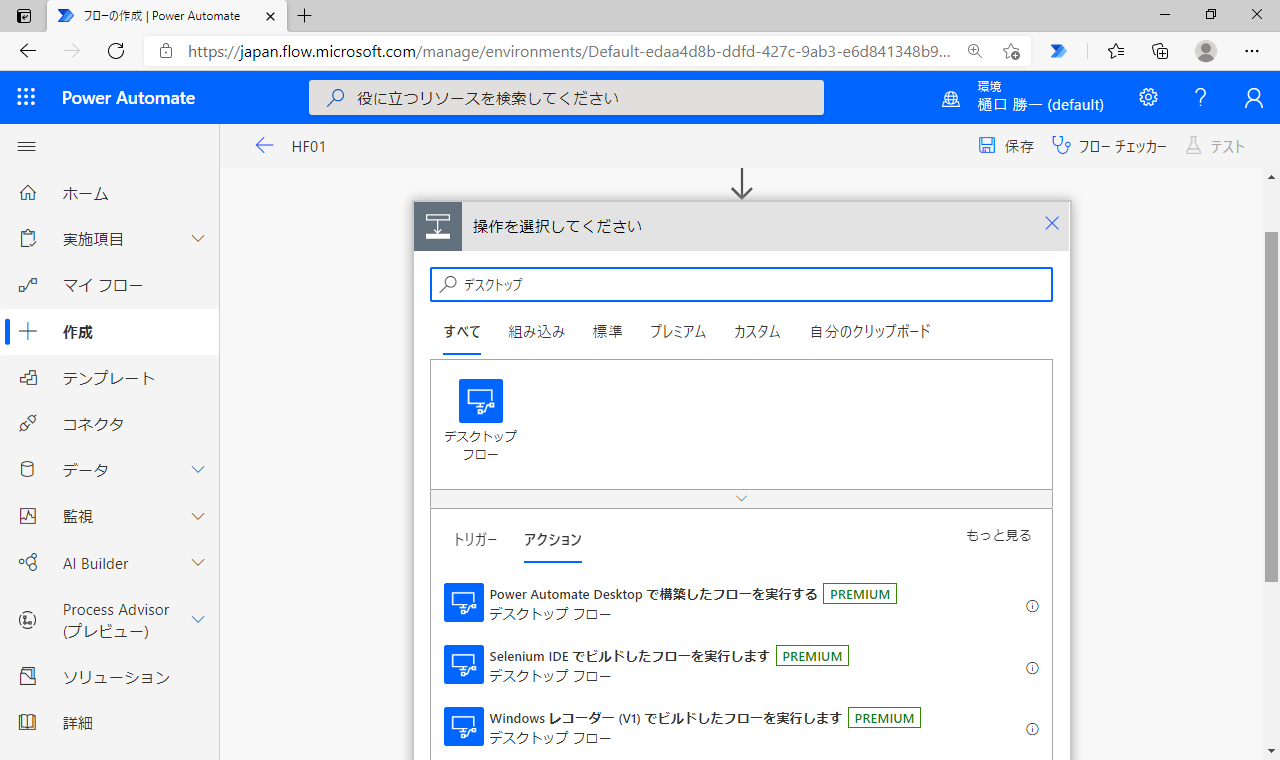The width and height of the screenshot is (1280, 760).
Task: Click the ソリューション icon in sidebar
Action: 28,677
